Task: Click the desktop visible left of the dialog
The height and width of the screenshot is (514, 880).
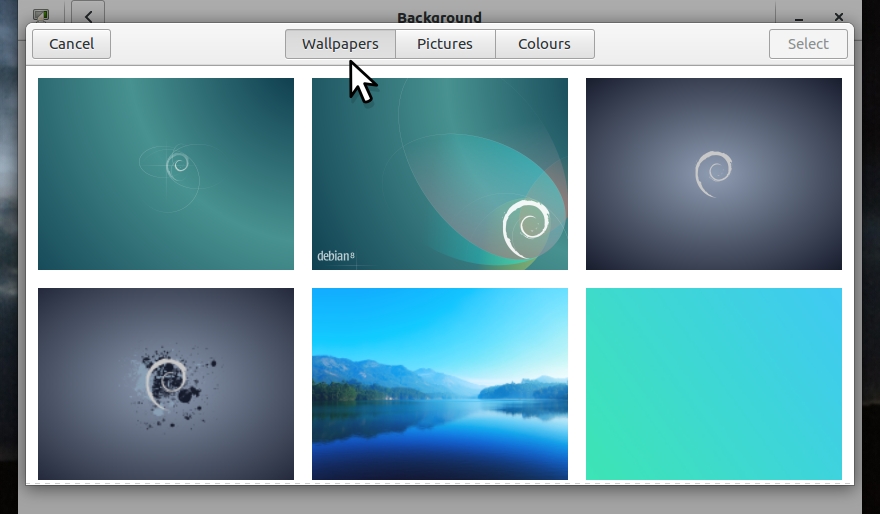Action: (x=11, y=250)
